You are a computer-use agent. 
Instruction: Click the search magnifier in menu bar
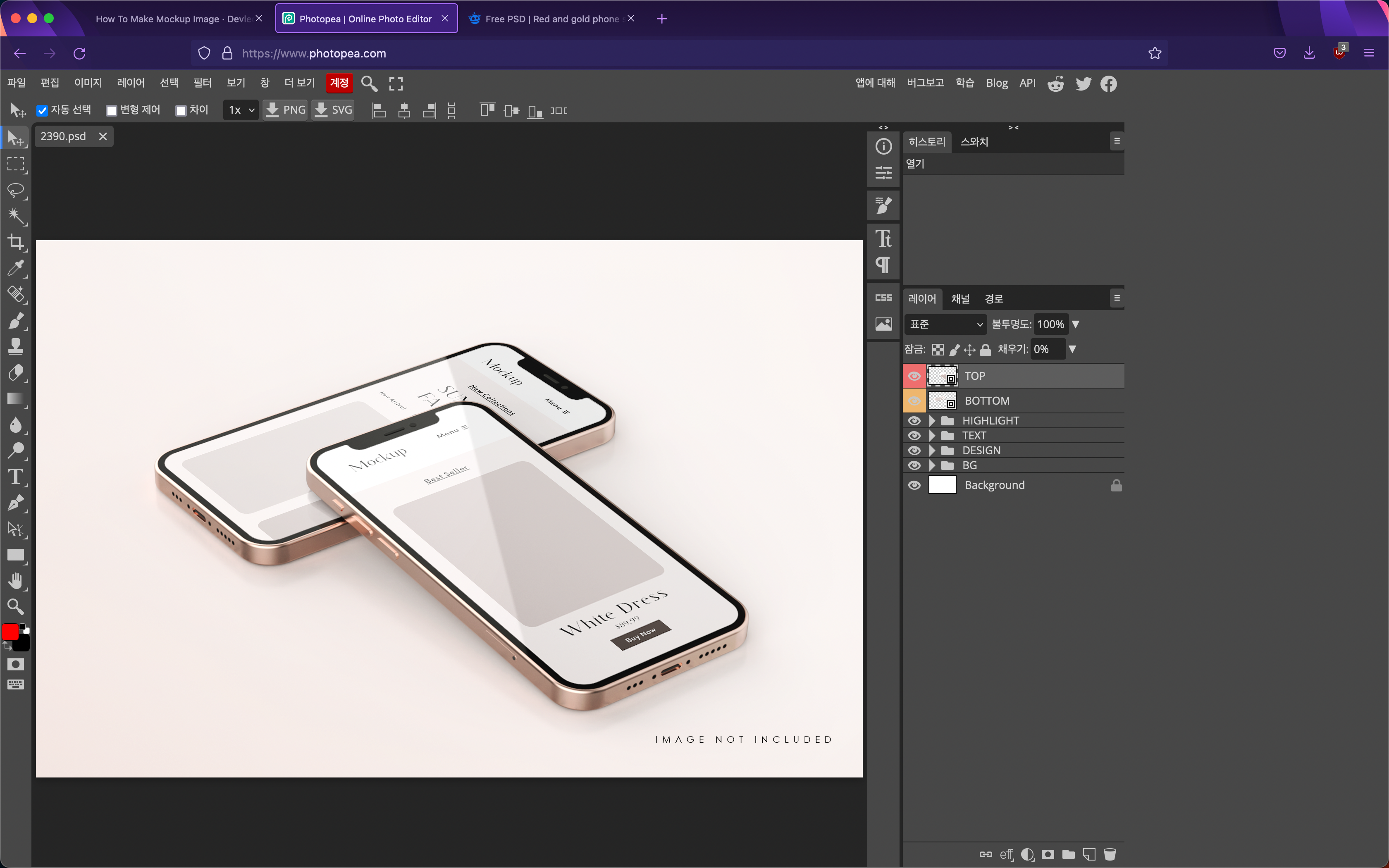click(369, 84)
